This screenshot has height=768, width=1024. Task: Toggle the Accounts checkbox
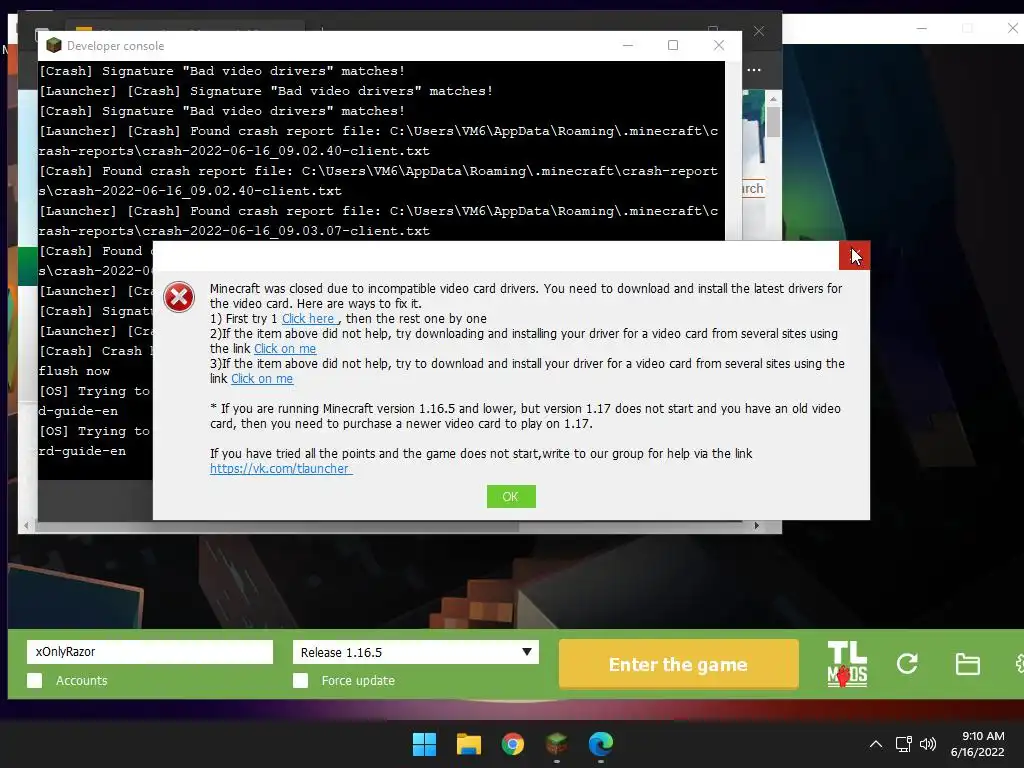(35, 680)
